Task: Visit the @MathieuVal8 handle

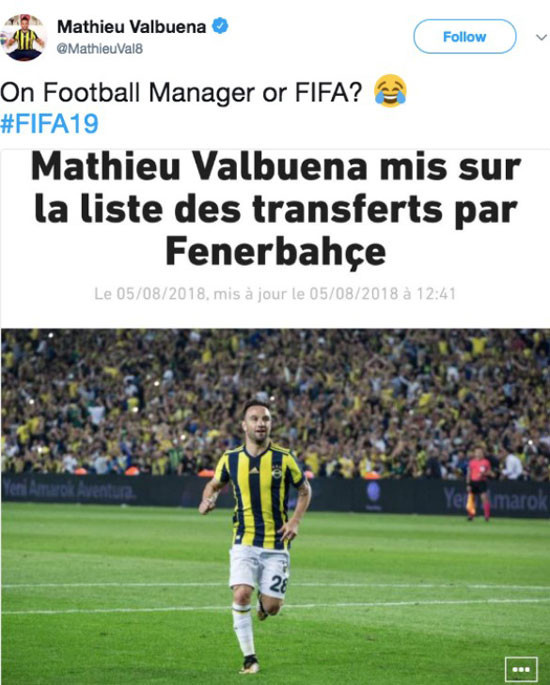Action: click(x=100, y=49)
